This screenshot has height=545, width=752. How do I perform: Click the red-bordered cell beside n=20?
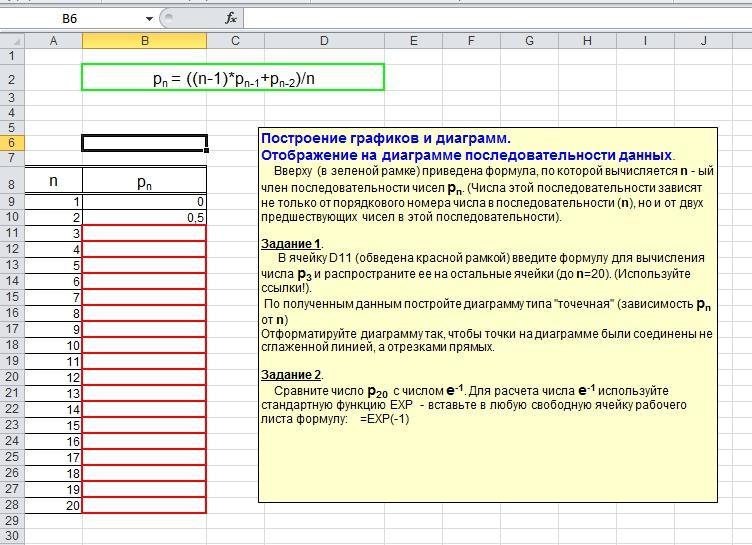tap(144, 505)
